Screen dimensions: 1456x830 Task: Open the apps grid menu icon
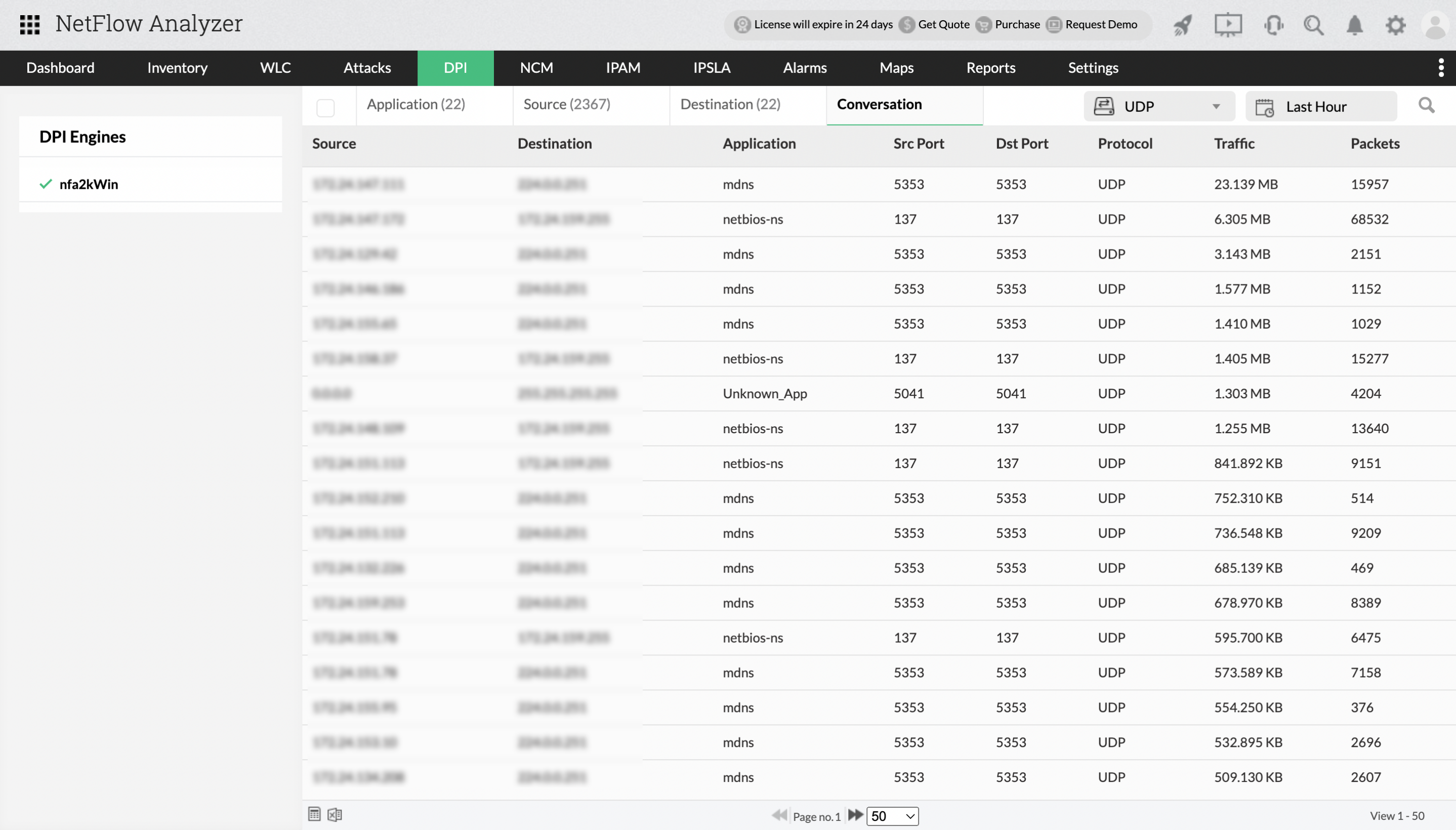click(30, 24)
